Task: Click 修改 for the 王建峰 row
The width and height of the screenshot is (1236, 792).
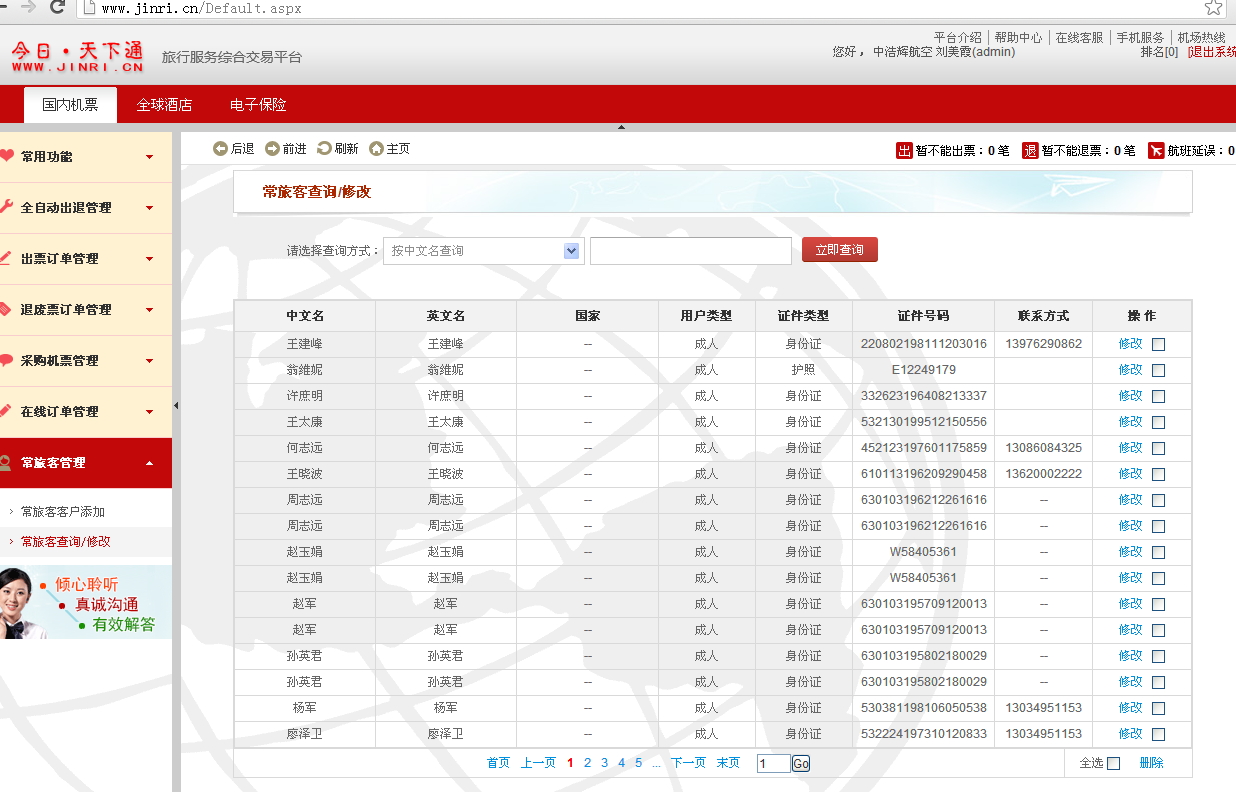Action: (x=1130, y=344)
